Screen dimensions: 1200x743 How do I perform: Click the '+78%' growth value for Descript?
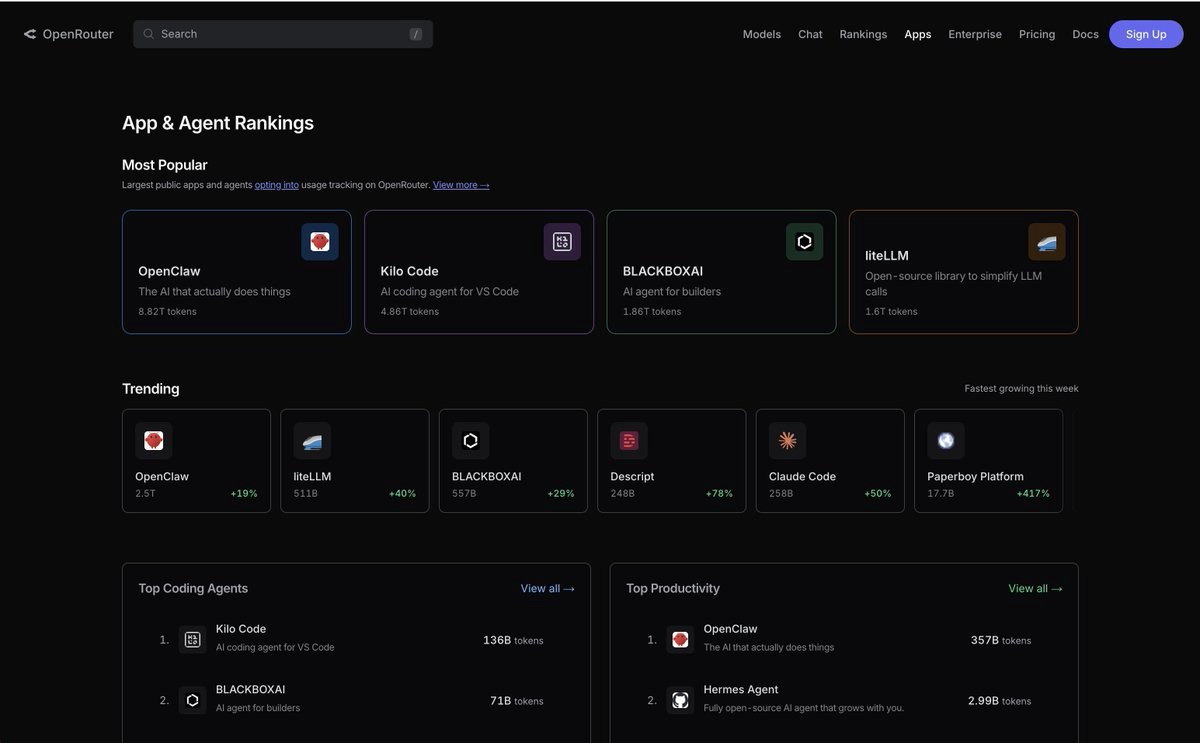(x=719, y=494)
